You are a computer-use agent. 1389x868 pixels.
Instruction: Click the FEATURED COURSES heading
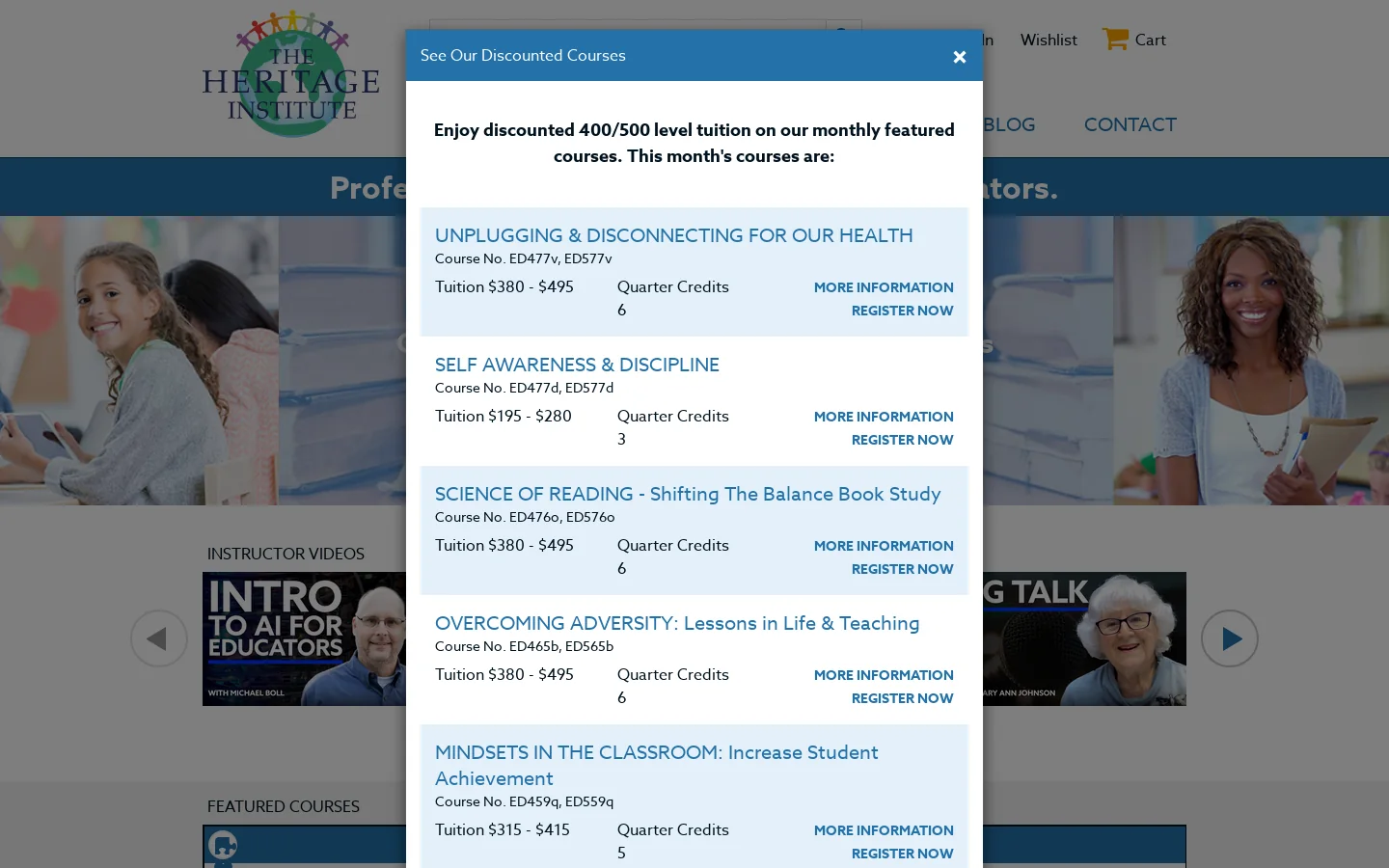tap(284, 806)
